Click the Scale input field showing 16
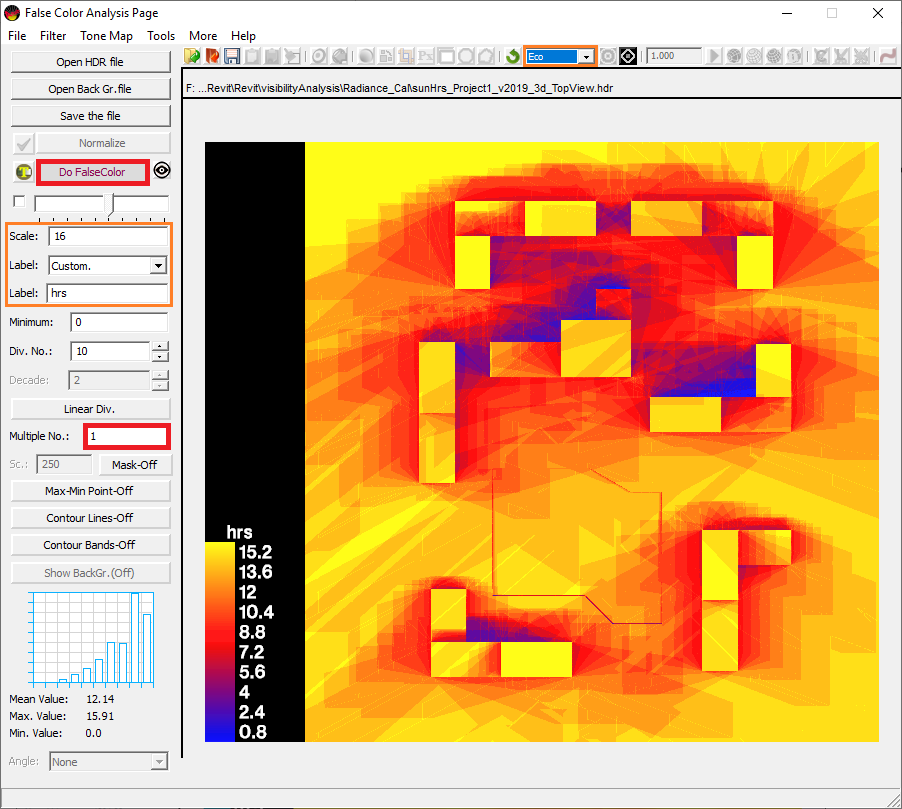Image resolution: width=902 pixels, height=809 pixels. coord(109,236)
